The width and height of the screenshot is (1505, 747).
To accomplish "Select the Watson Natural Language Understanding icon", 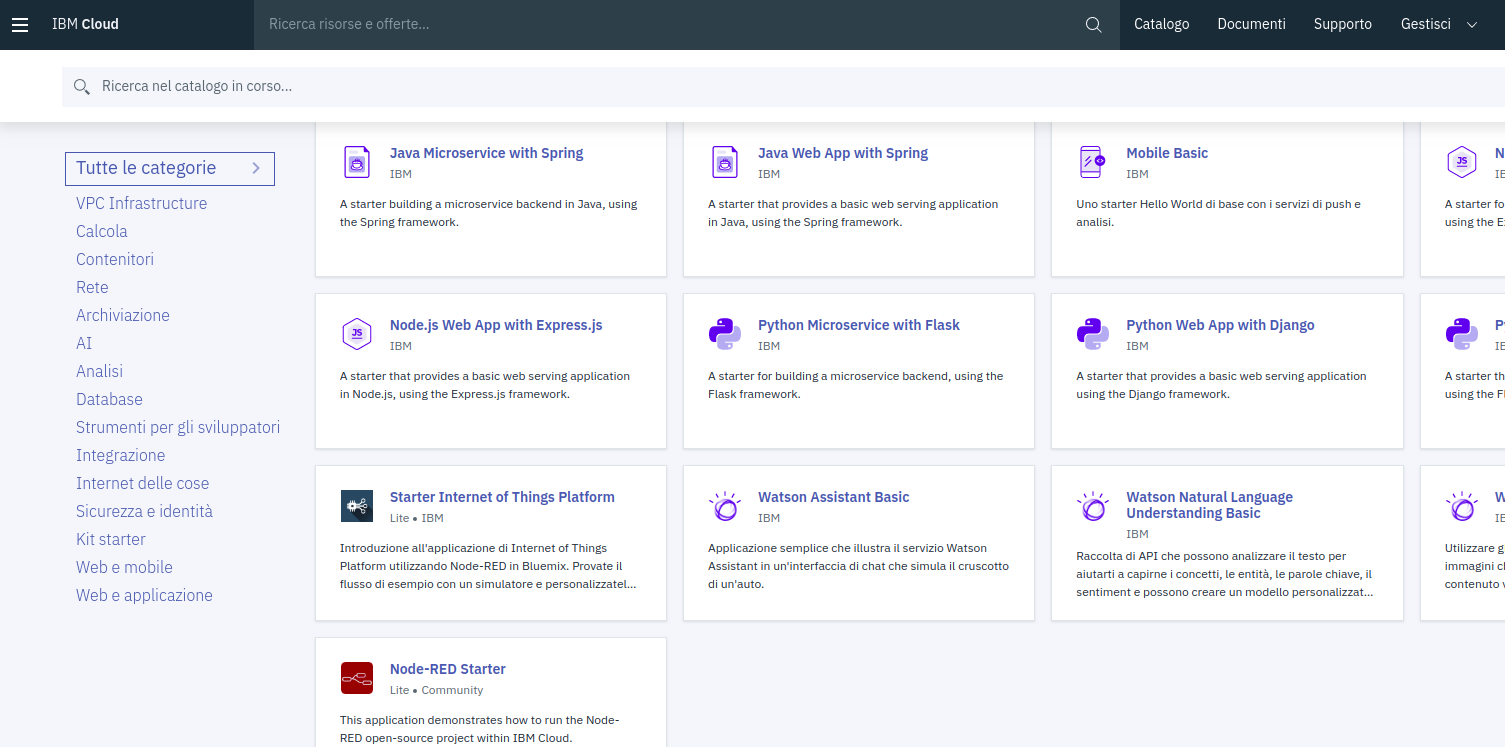I will 1093,505.
